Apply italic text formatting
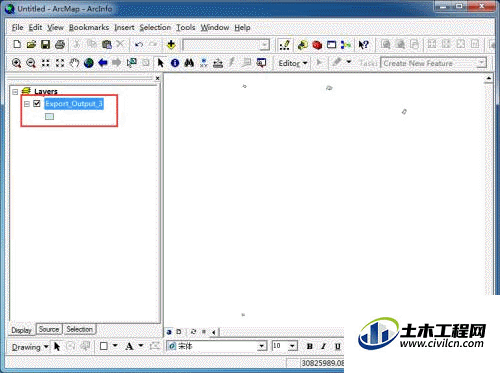The width and height of the screenshot is (500, 373). (x=323, y=346)
